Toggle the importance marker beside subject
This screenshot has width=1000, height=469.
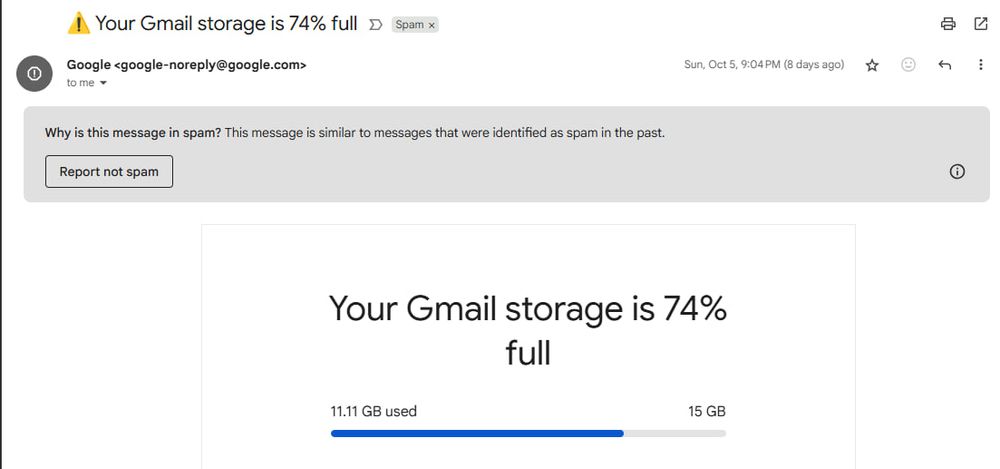pyautogui.click(x=376, y=24)
